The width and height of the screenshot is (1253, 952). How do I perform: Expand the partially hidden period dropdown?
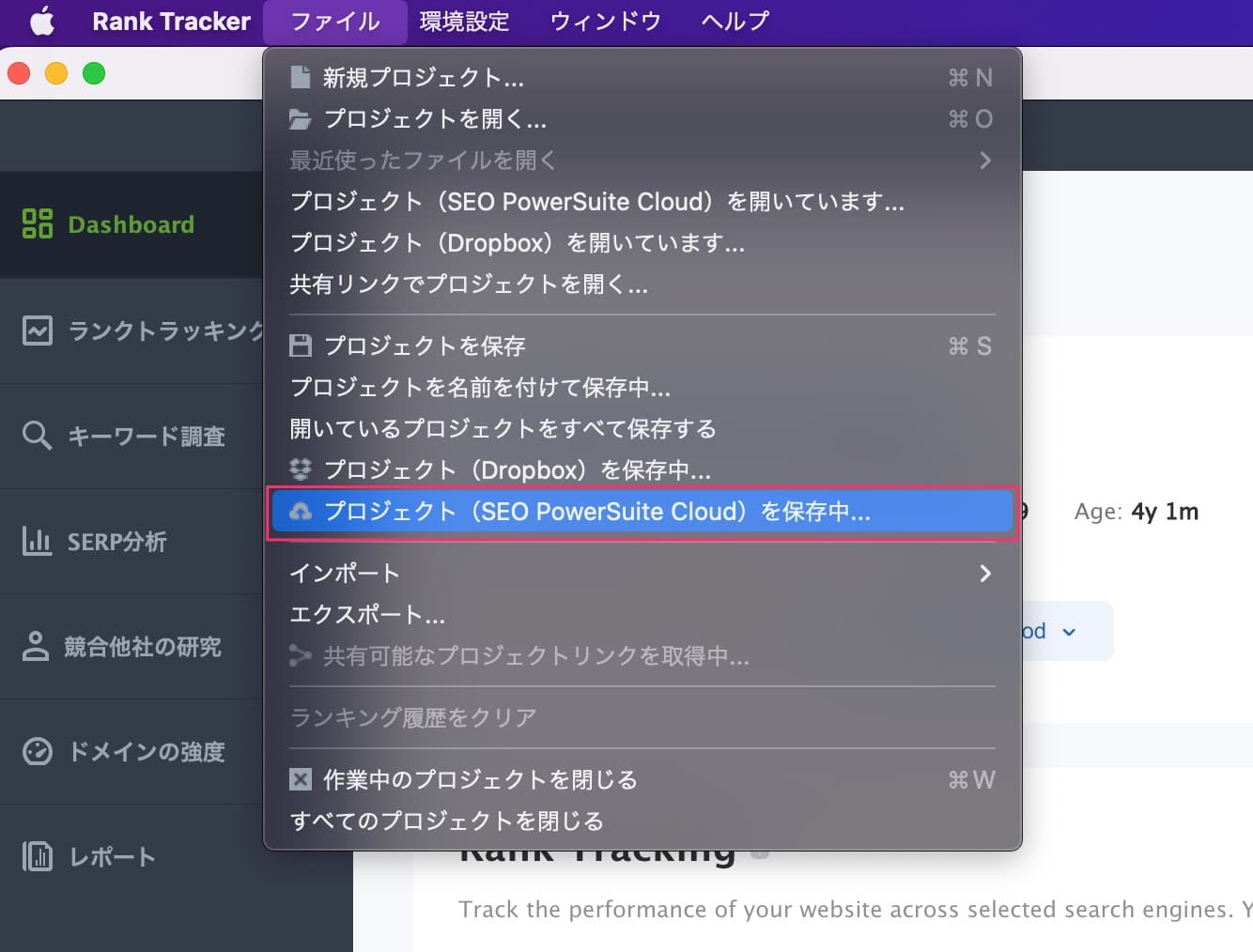point(1068,631)
